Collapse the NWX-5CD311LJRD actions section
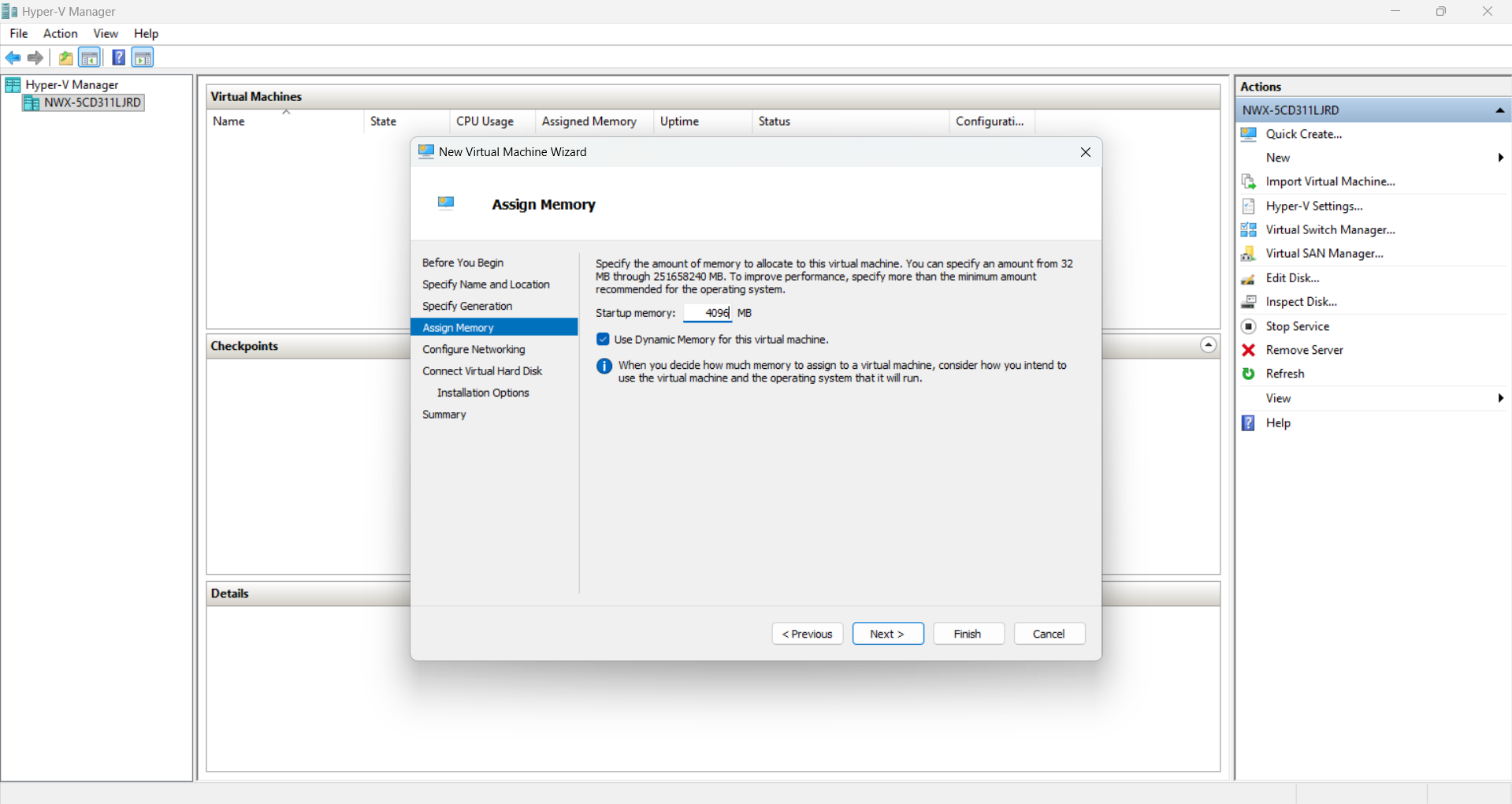Image resolution: width=1512 pixels, height=804 pixels. [x=1499, y=110]
